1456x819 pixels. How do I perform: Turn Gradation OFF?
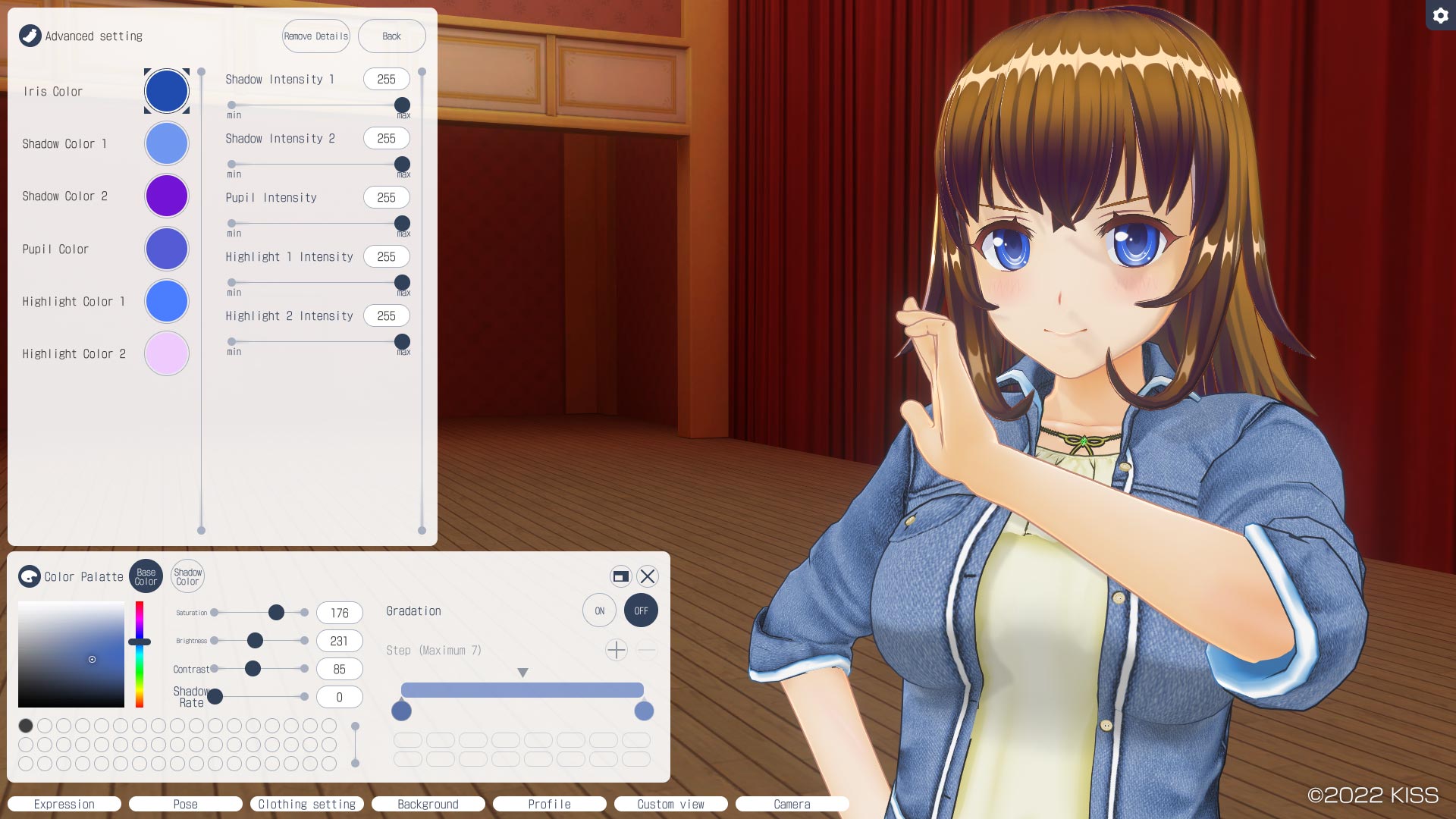coord(641,610)
